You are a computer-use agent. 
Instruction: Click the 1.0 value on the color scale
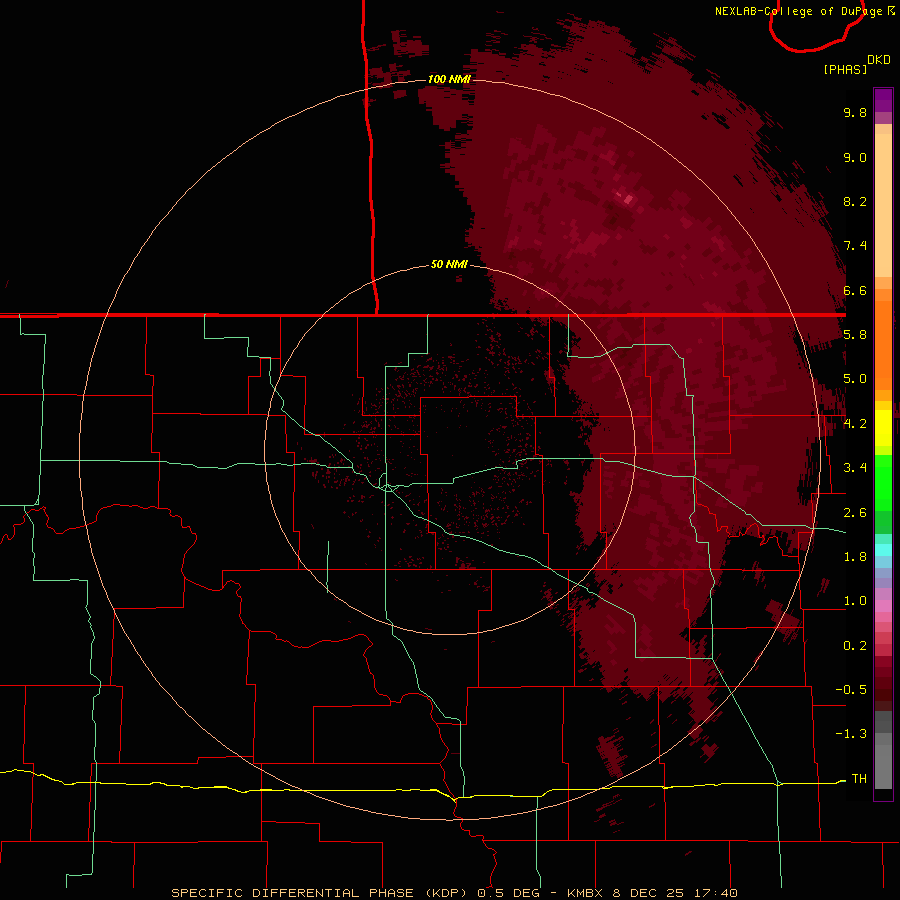855,601
